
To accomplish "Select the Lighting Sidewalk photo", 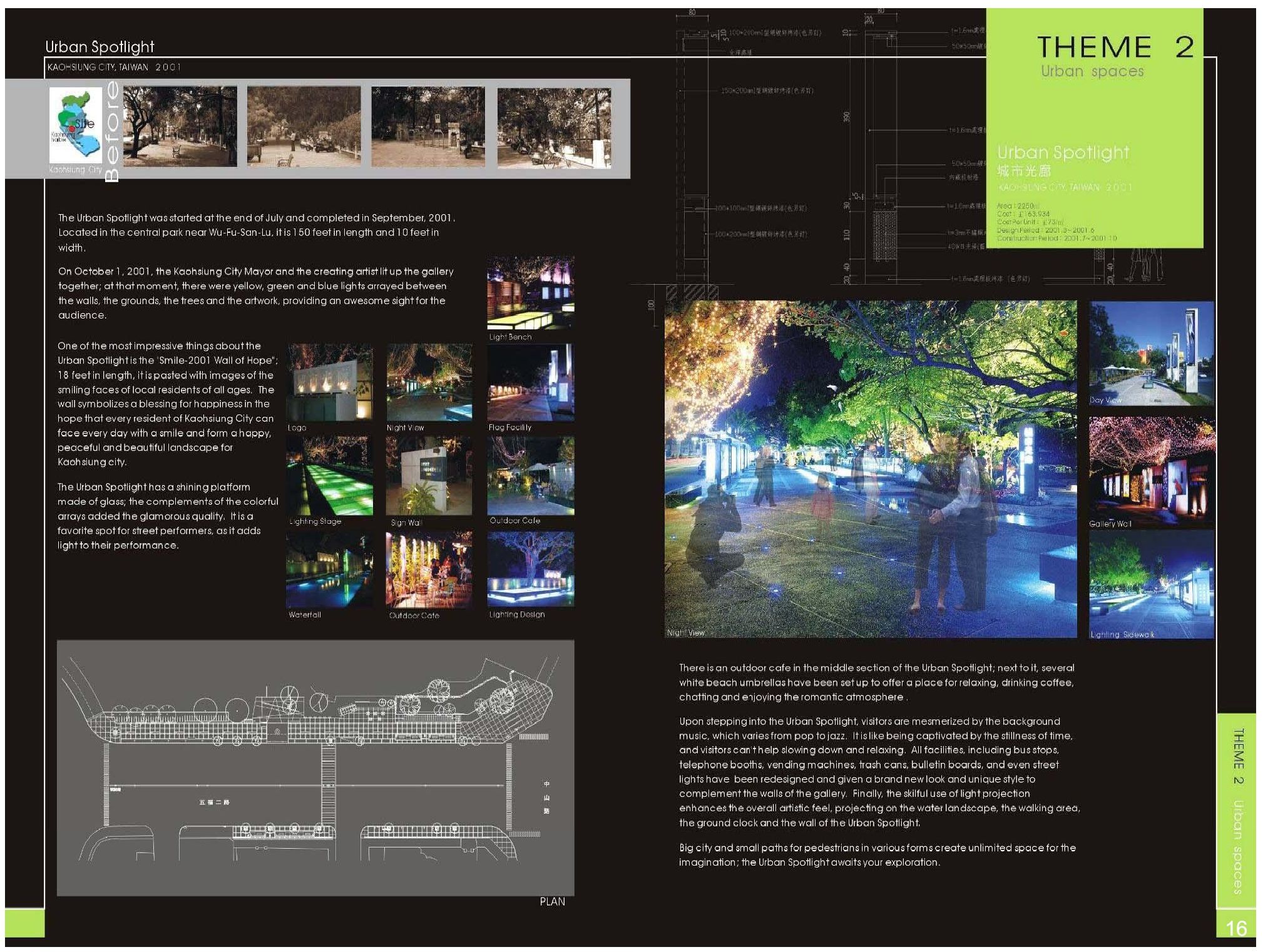I will pos(1152,585).
